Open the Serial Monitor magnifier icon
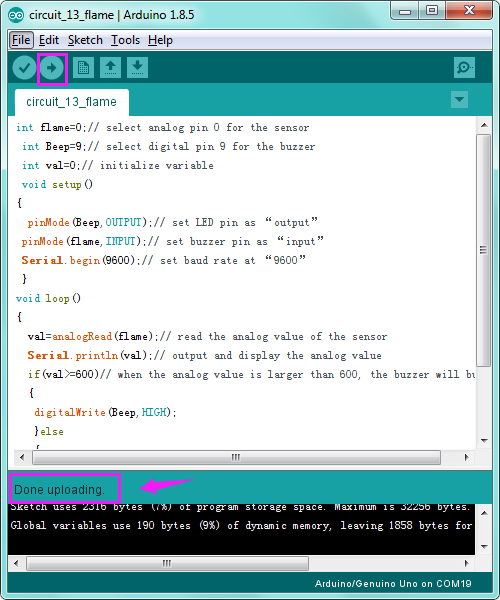The height and width of the screenshot is (600, 500). [x=464, y=68]
